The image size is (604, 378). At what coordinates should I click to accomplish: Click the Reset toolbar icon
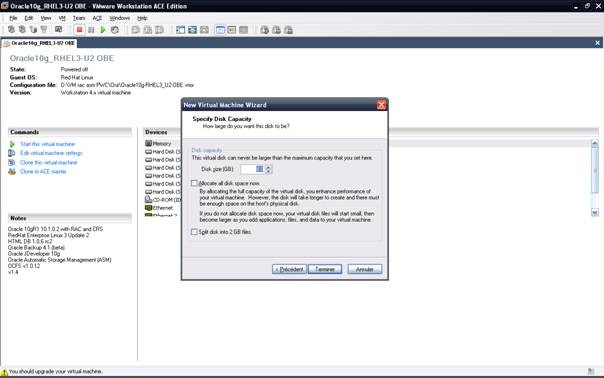(x=115, y=30)
